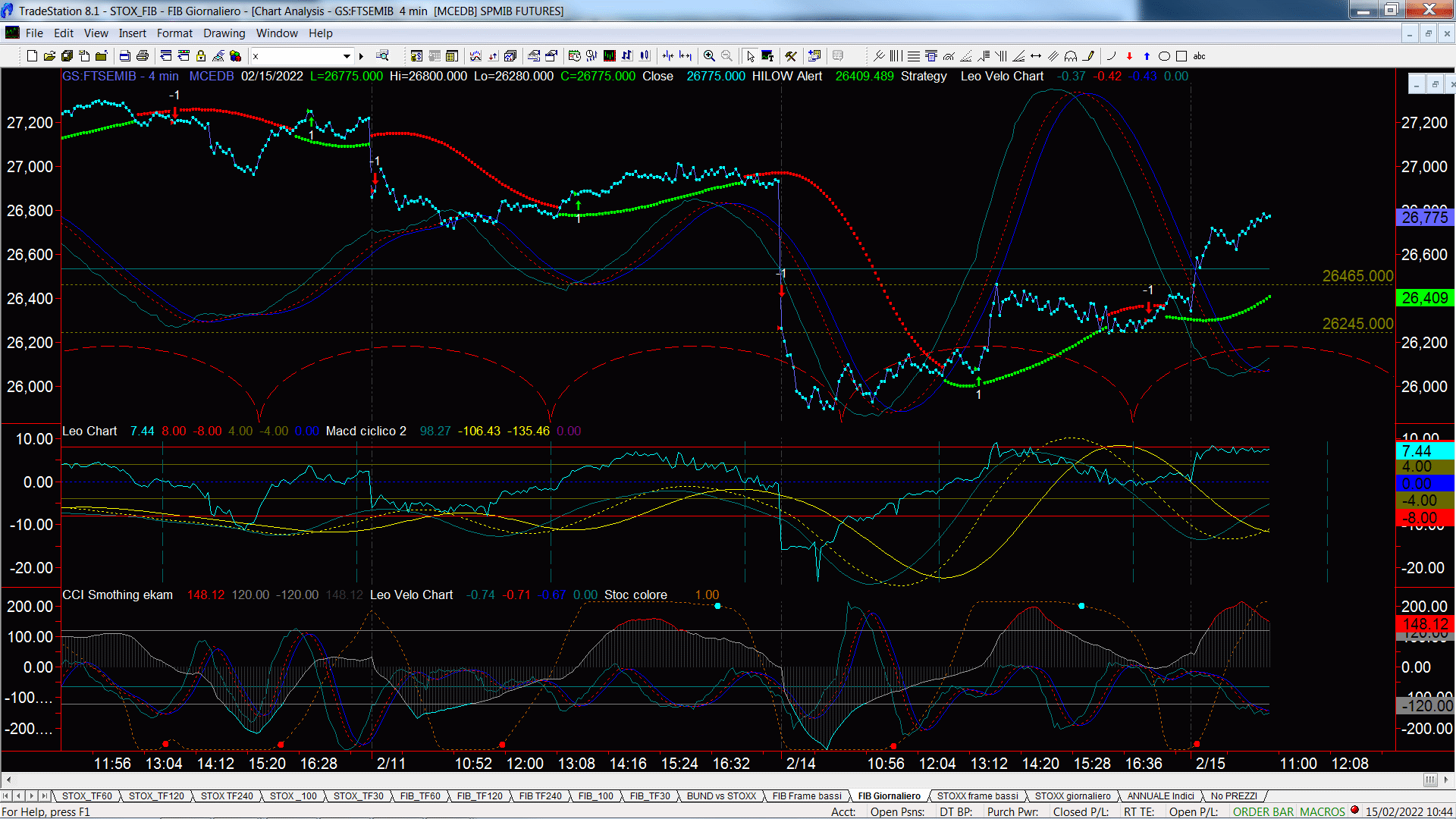Click the green-on-black chart icon

[x=609, y=56]
